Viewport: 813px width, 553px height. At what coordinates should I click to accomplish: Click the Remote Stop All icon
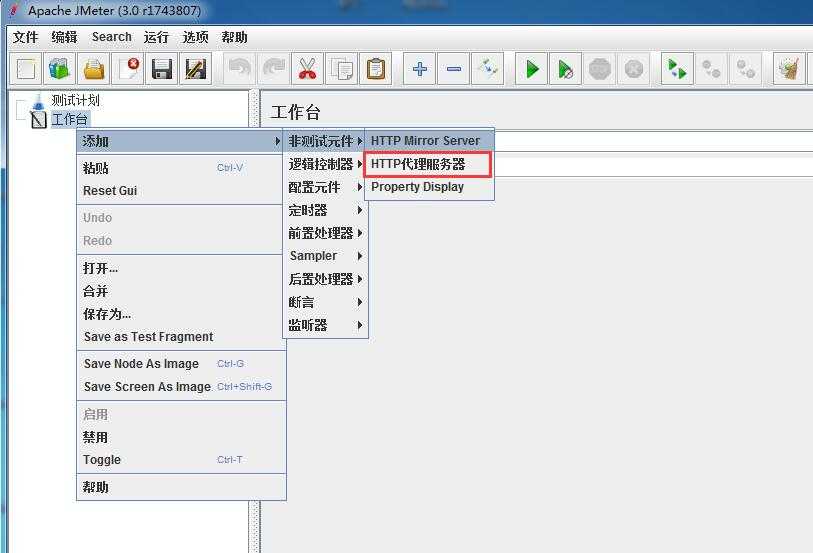pos(711,68)
